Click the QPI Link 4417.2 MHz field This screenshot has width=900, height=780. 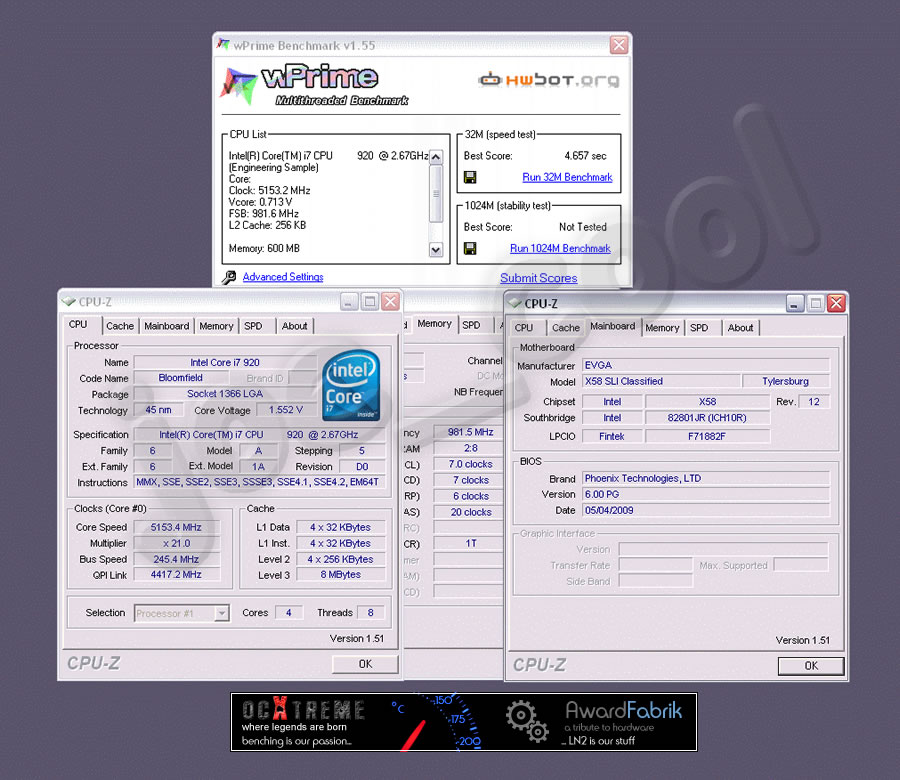(176, 575)
